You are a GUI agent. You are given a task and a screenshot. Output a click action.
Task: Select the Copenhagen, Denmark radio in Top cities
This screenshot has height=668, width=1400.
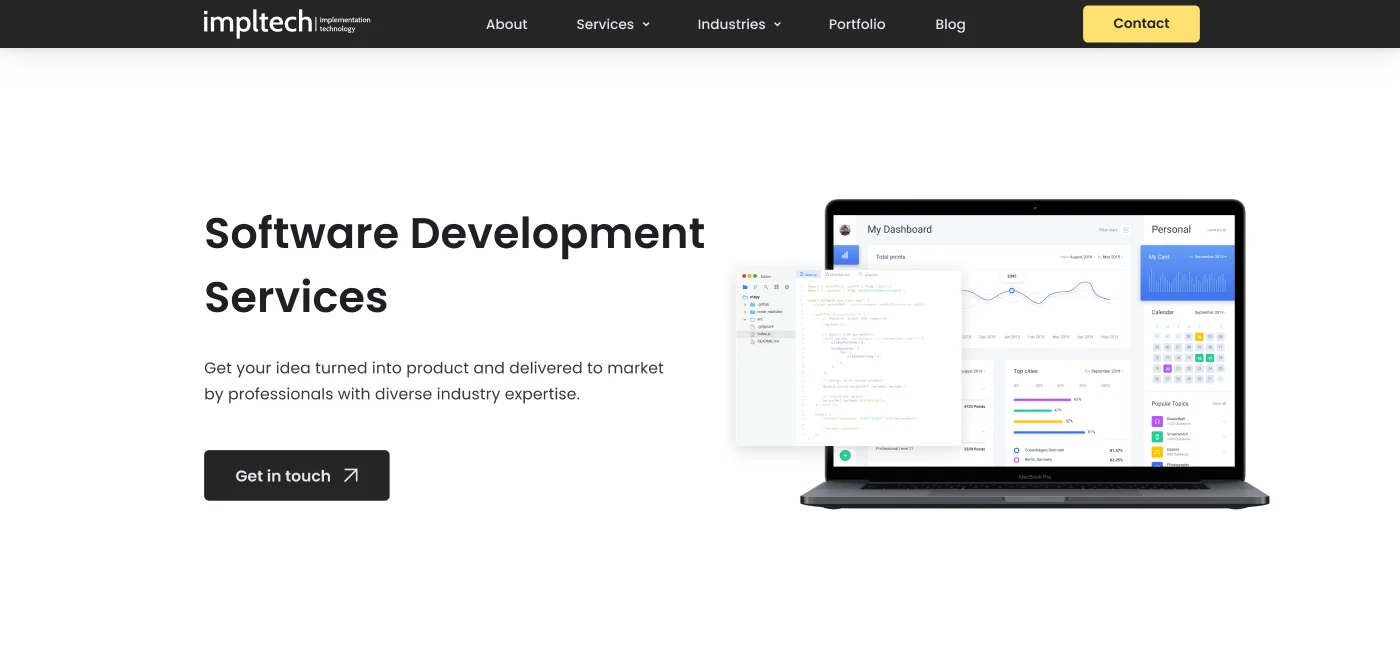click(x=1016, y=449)
